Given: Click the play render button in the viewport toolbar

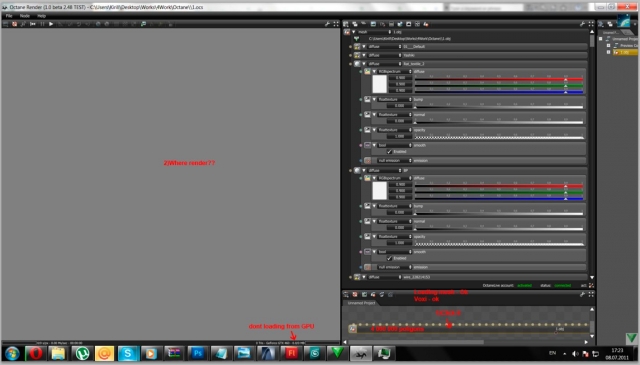Looking at the screenshot, I should pyautogui.click(x=51, y=24).
